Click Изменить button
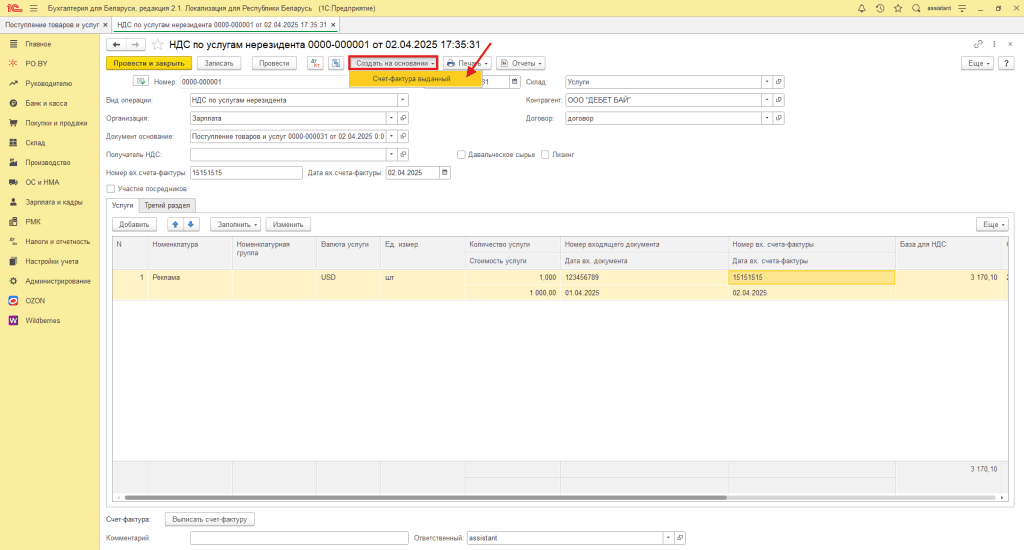 288,224
